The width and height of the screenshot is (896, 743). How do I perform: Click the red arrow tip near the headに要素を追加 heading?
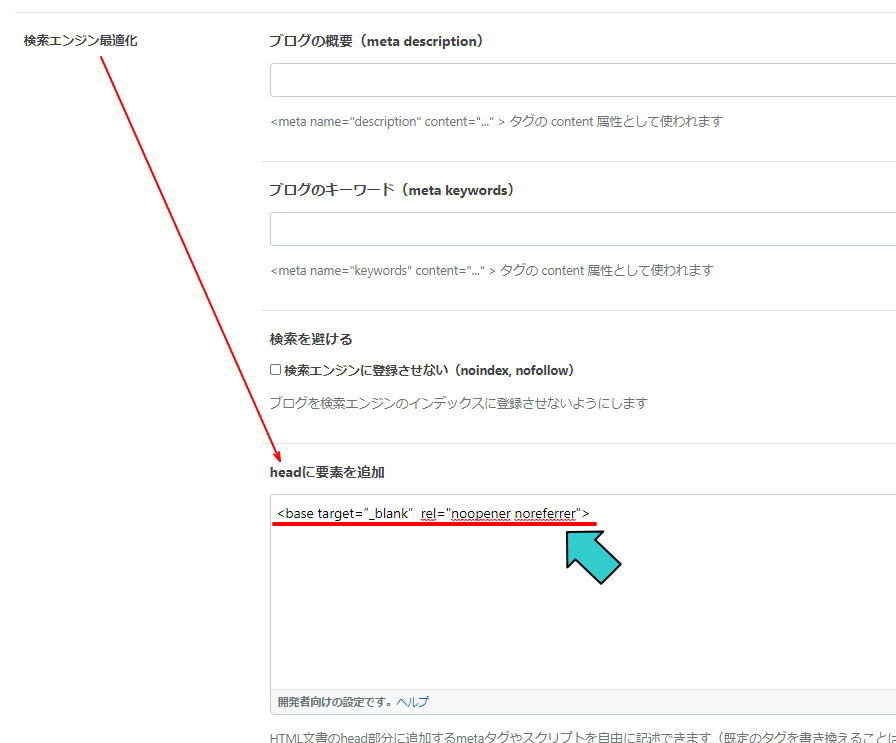tap(278, 457)
